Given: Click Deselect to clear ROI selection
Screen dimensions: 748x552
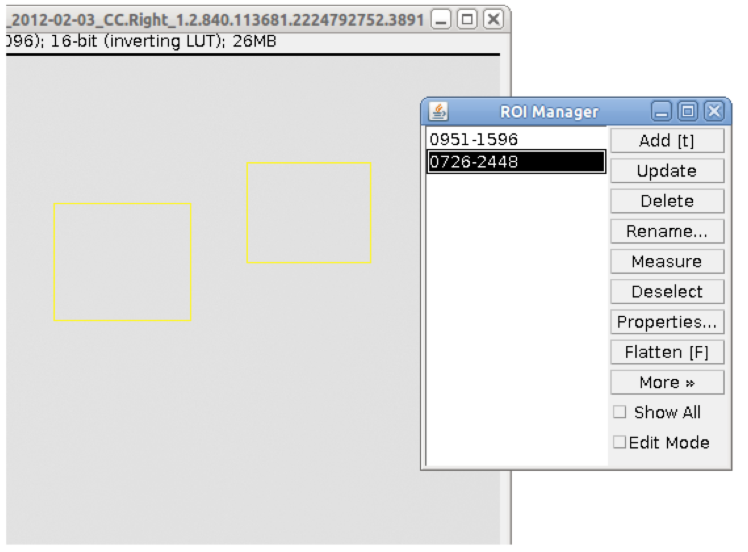Looking at the screenshot, I should click(x=666, y=292).
